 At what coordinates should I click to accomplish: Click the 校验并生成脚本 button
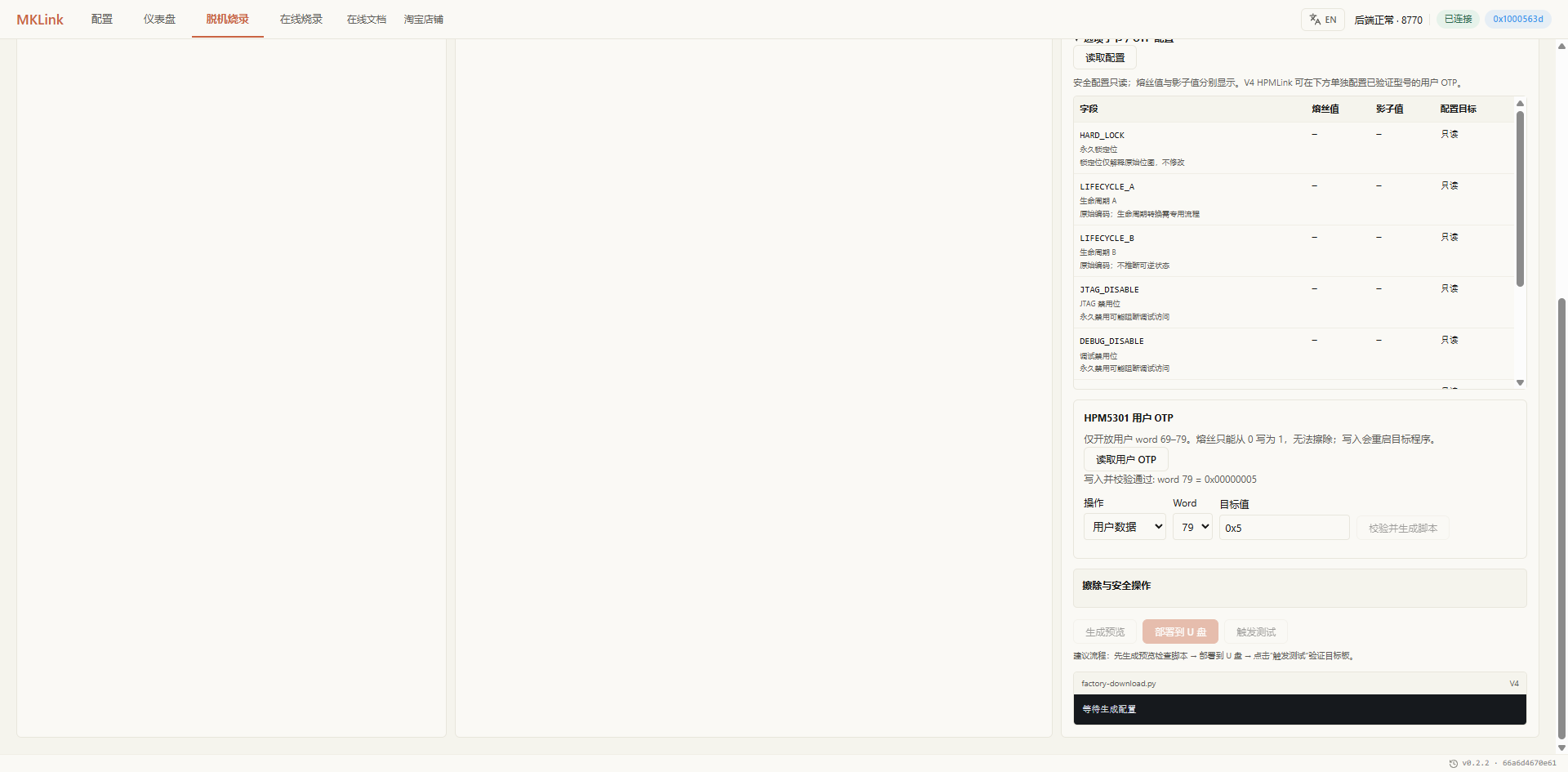pos(1403,528)
